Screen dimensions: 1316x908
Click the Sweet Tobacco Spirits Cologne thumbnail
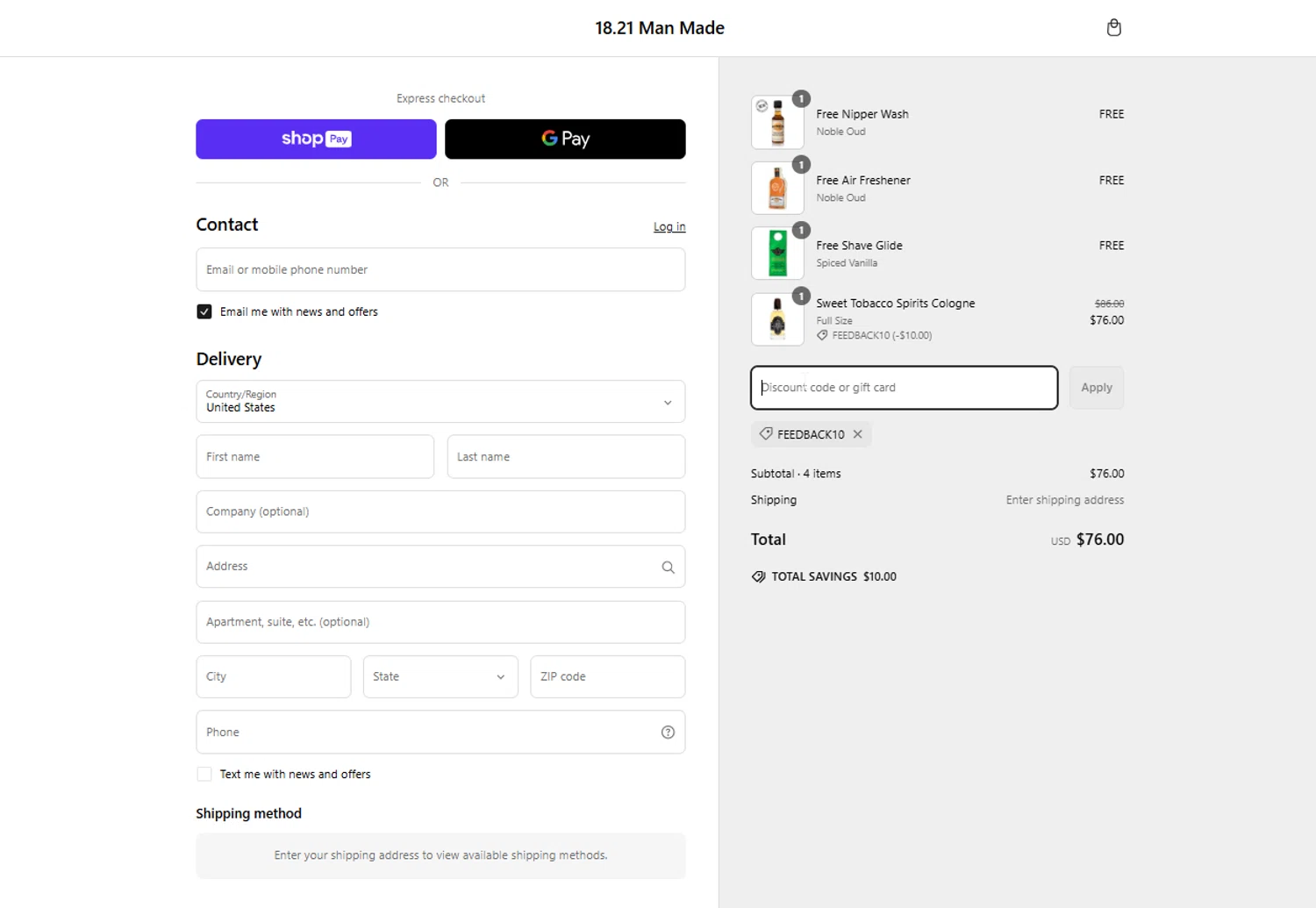[777, 319]
